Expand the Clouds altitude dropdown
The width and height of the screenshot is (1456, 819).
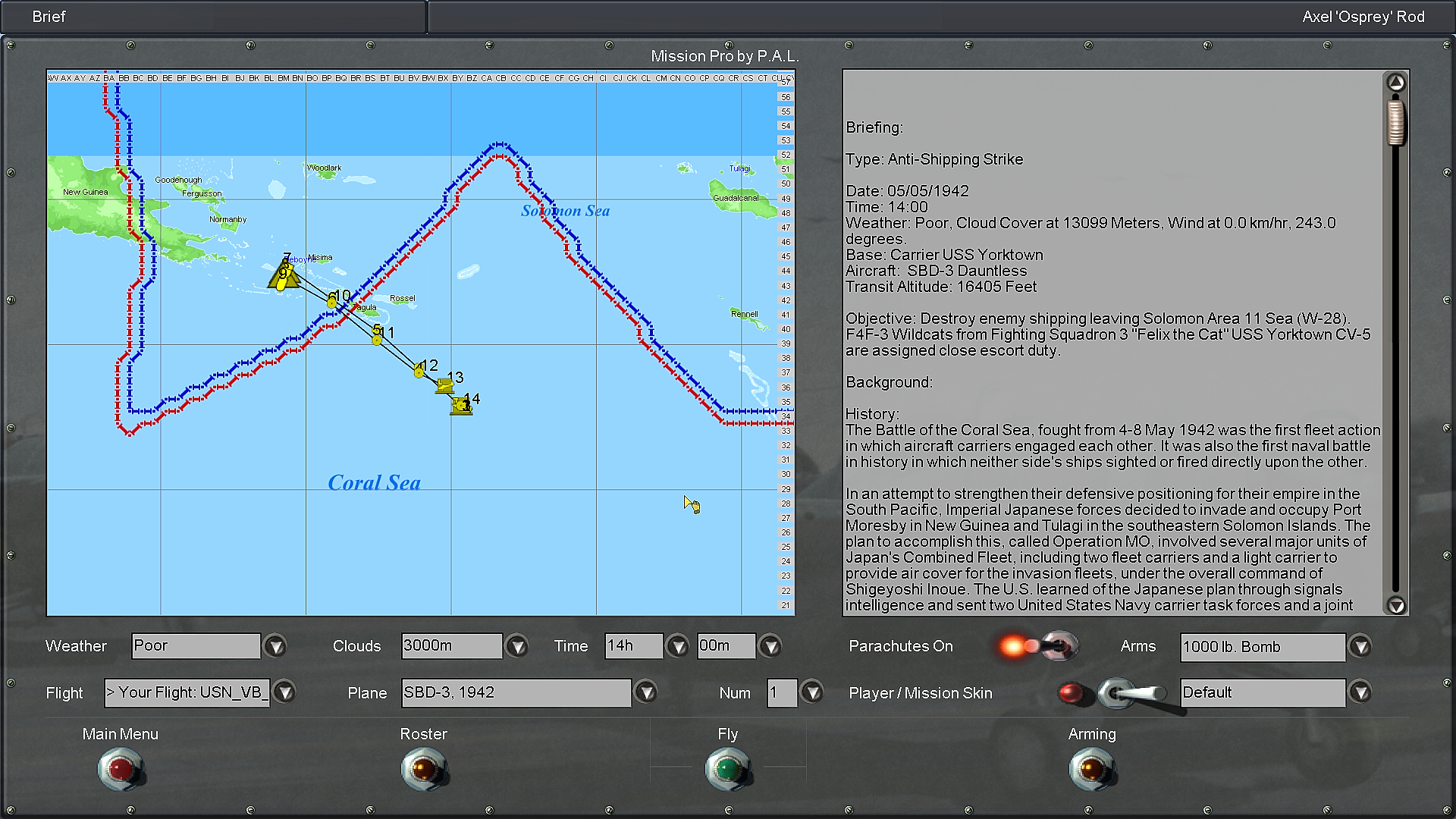[517, 646]
